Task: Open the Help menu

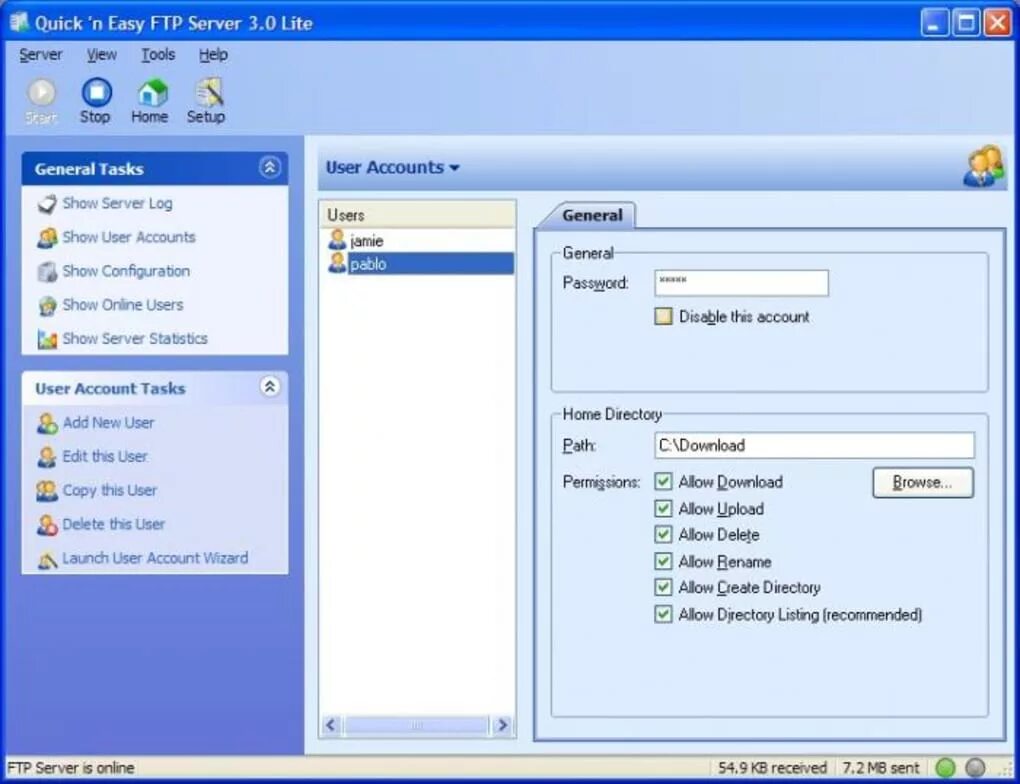Action: pos(213,55)
